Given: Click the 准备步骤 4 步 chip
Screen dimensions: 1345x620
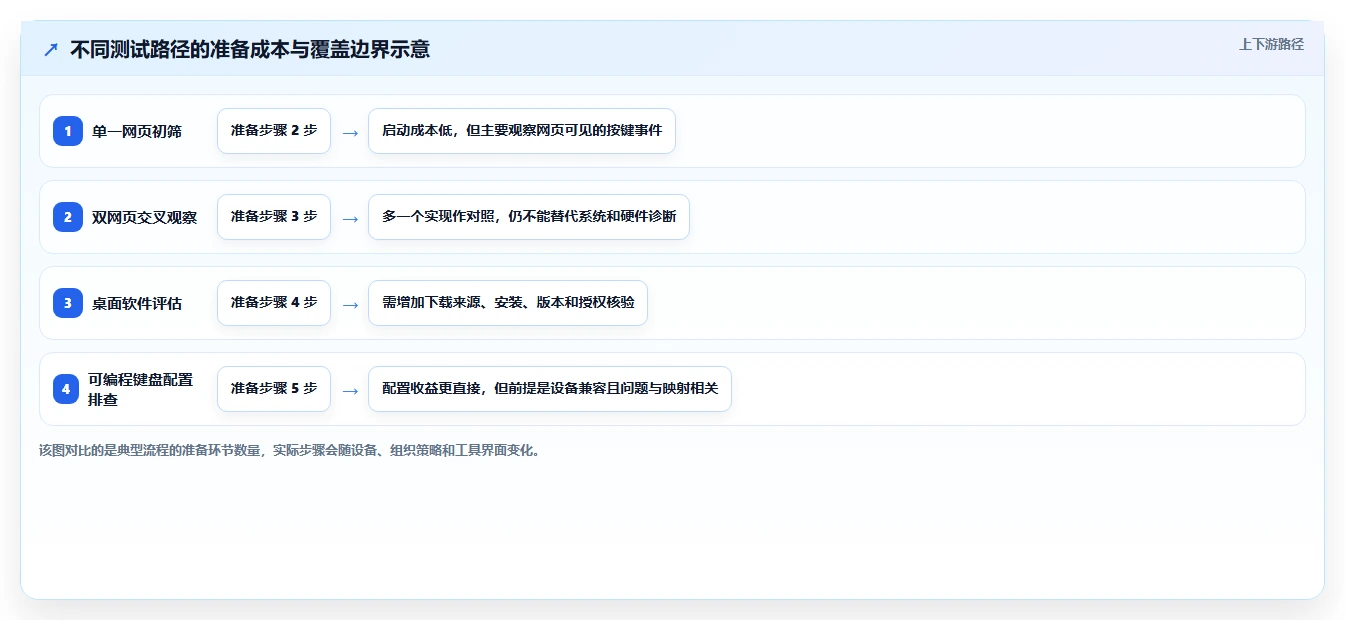Looking at the screenshot, I should point(274,303).
